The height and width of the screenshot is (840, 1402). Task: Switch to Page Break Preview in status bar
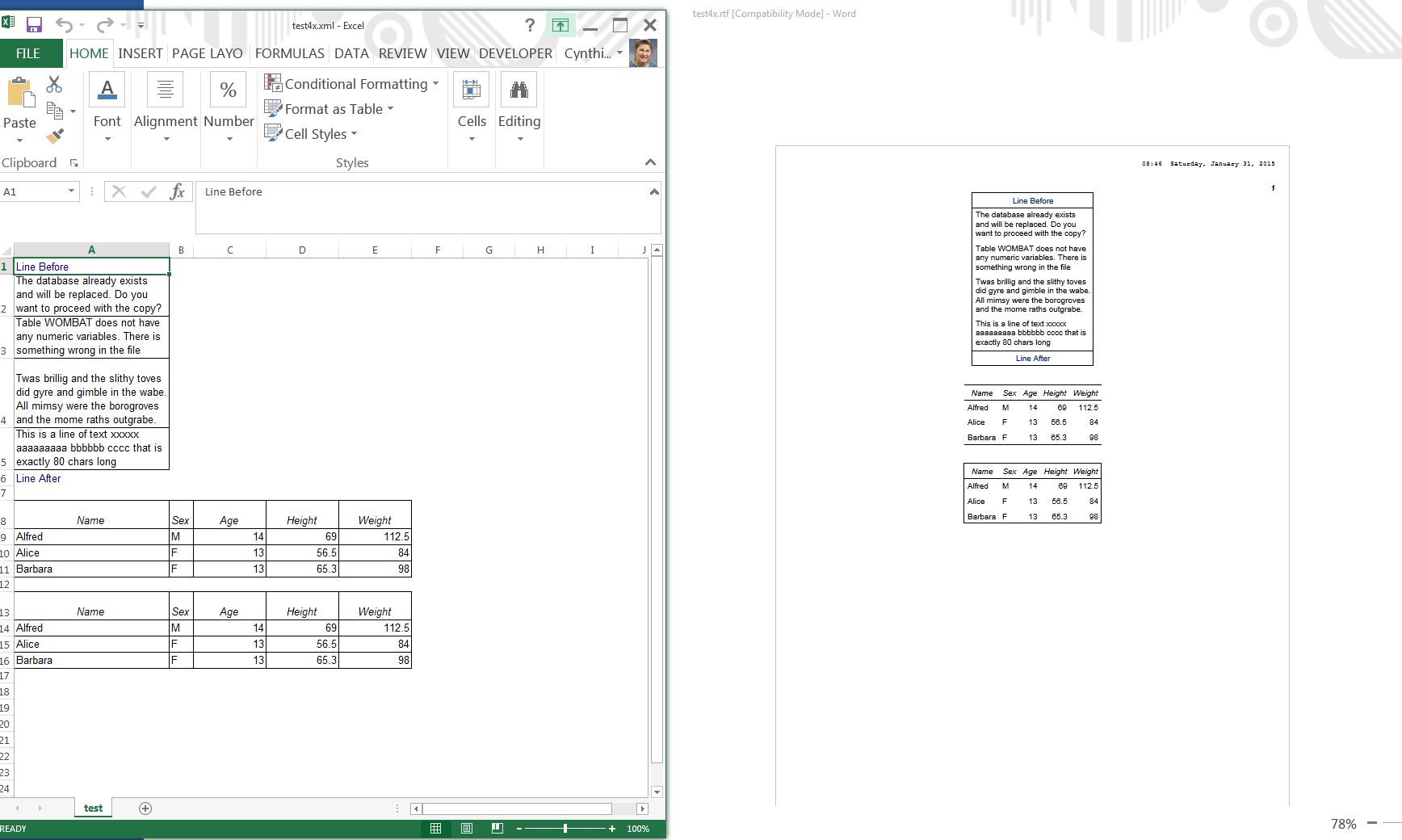pyautogui.click(x=497, y=828)
